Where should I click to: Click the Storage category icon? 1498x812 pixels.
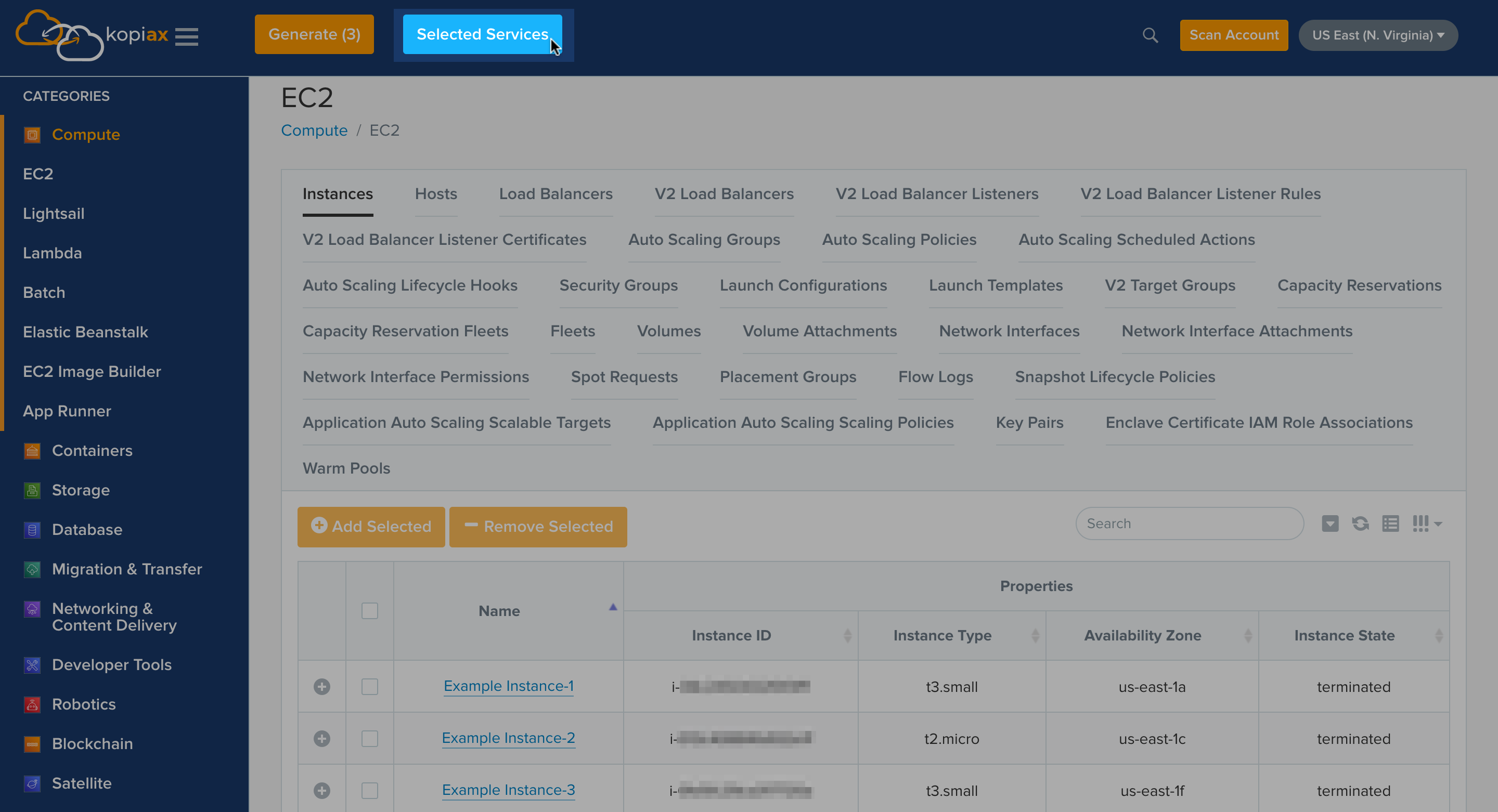point(32,491)
